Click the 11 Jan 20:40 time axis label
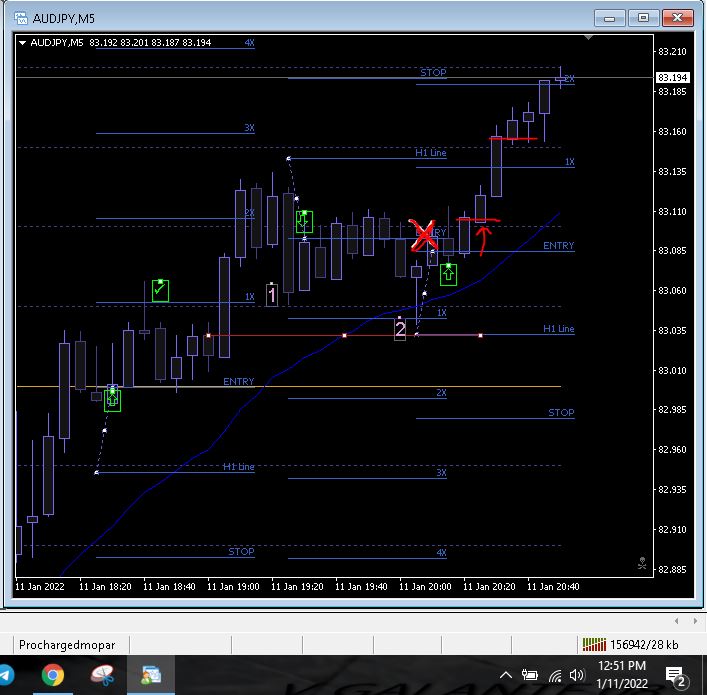 pyautogui.click(x=553, y=587)
